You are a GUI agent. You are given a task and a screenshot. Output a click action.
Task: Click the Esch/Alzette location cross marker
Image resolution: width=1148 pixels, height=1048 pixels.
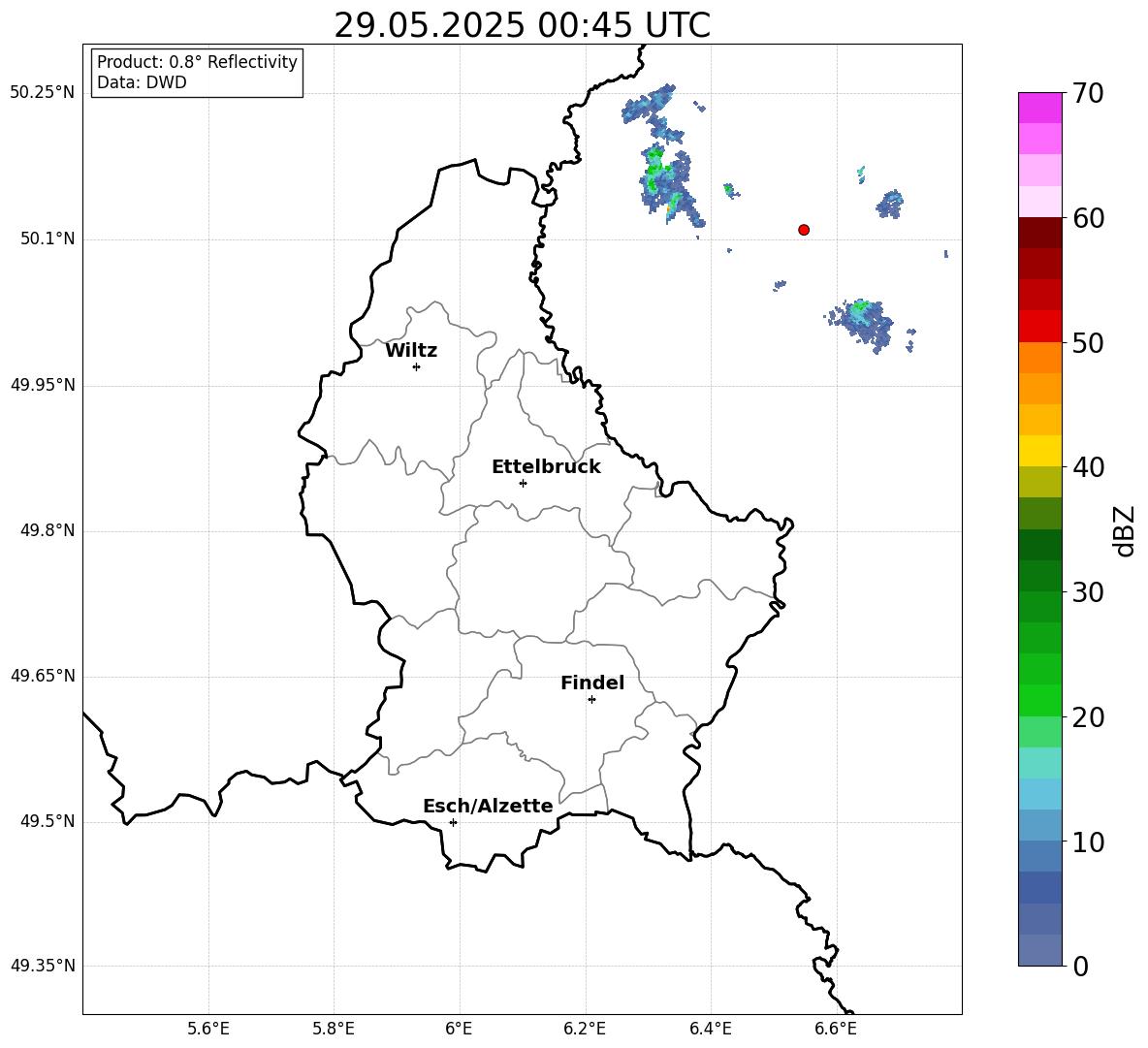click(453, 822)
